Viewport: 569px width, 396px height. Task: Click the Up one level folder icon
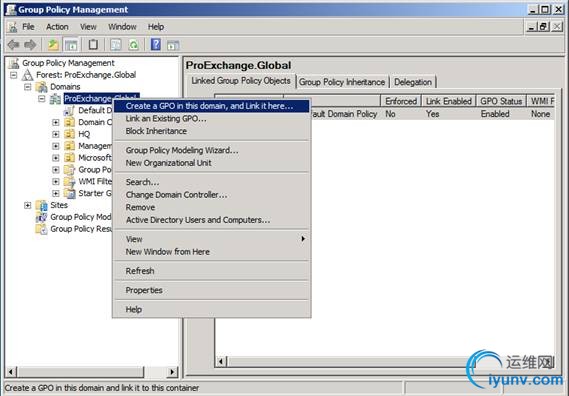point(53,45)
